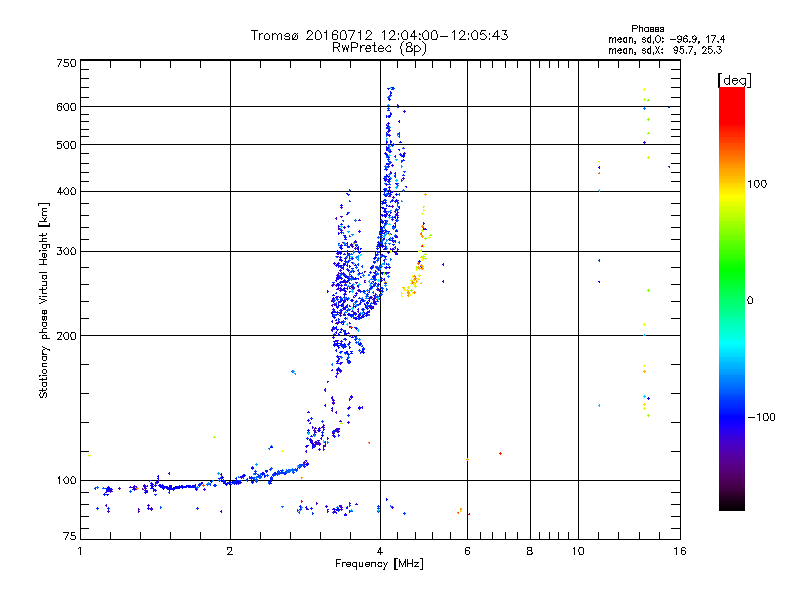
Task: Click the 'mean, sd,O: -96.9, 17.4' line
Action: coord(666,39)
